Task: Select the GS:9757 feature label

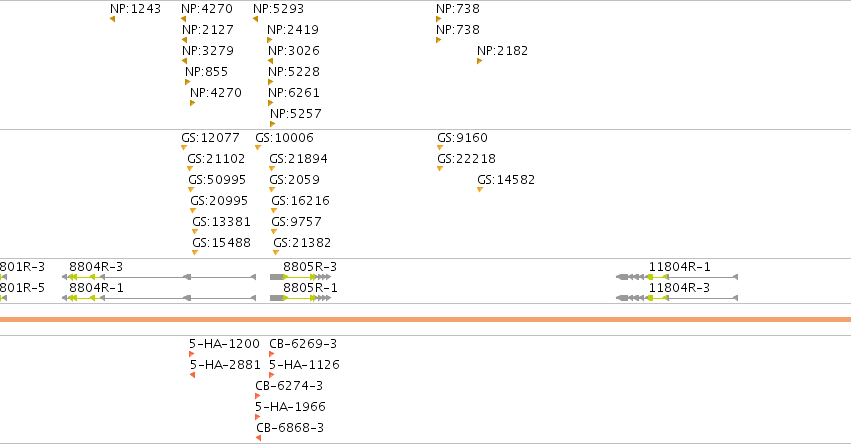Action: coord(296,221)
